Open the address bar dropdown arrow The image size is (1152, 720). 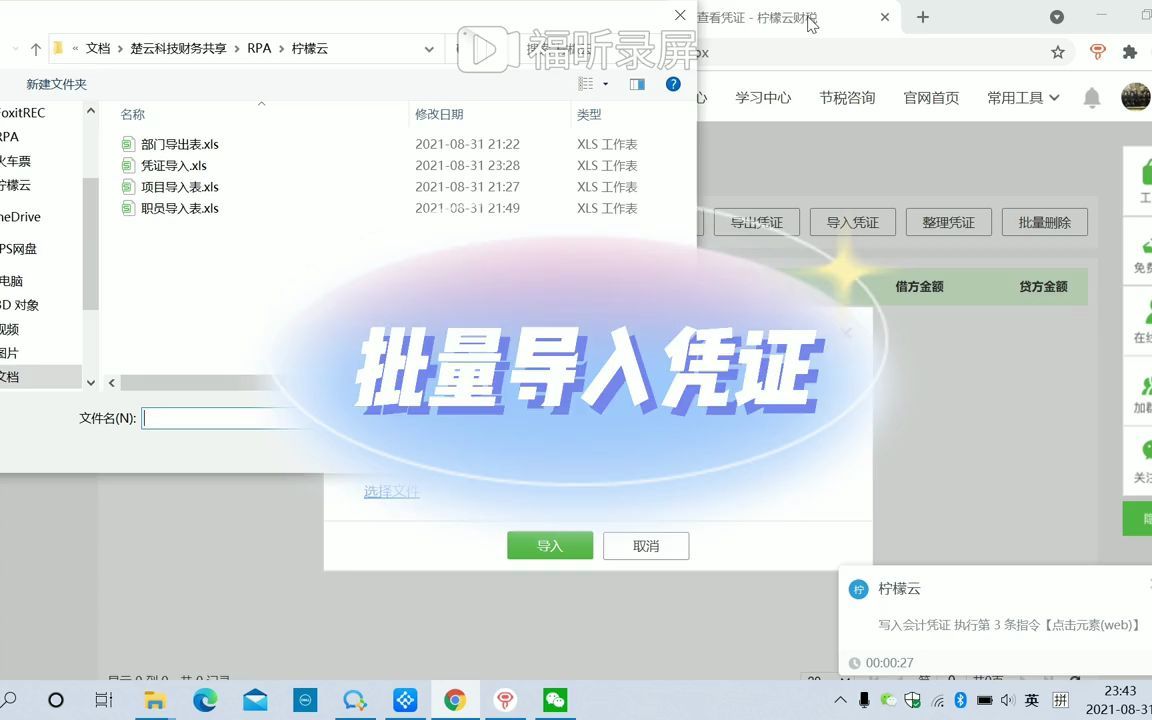coord(429,48)
